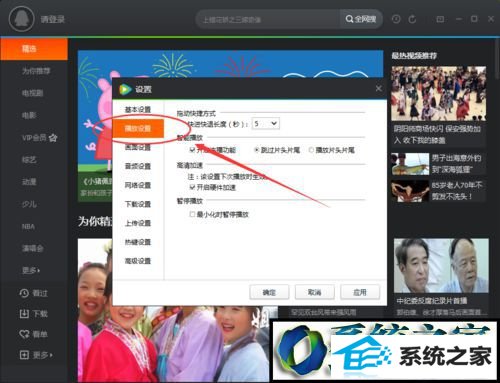500x383 pixels.
Task: Open the 下载设置 settings tab
Action: [x=138, y=204]
